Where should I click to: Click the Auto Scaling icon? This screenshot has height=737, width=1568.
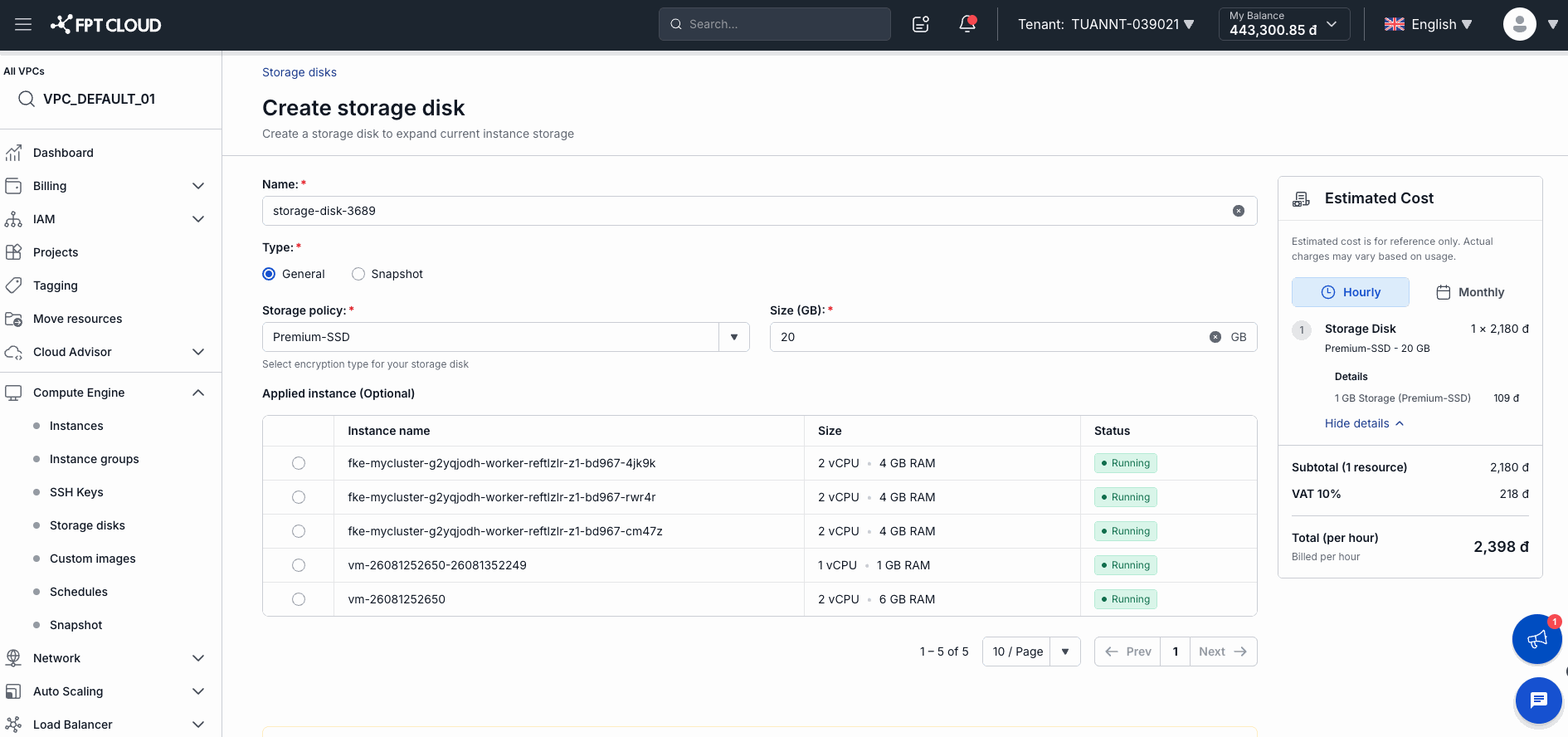pos(13,691)
